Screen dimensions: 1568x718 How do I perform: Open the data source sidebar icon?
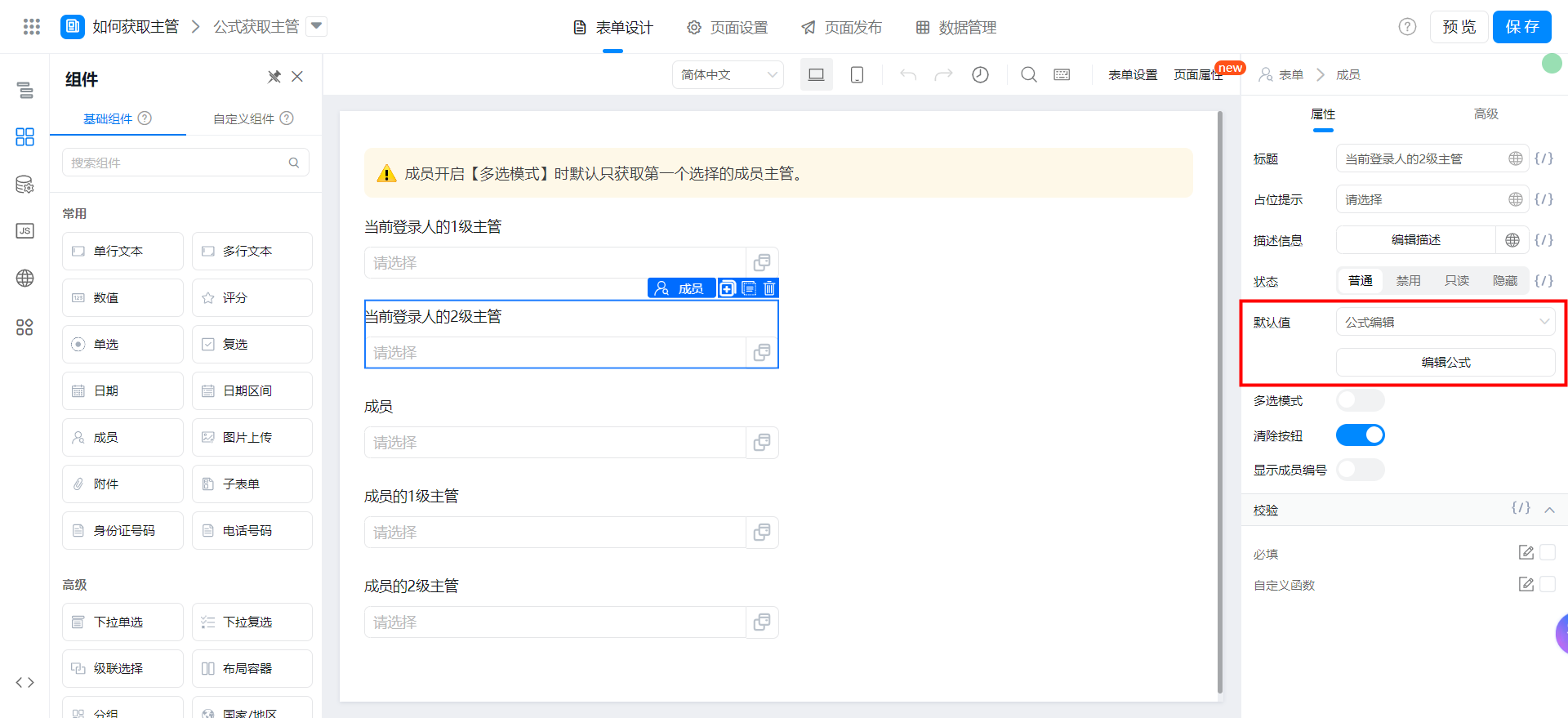coord(25,184)
